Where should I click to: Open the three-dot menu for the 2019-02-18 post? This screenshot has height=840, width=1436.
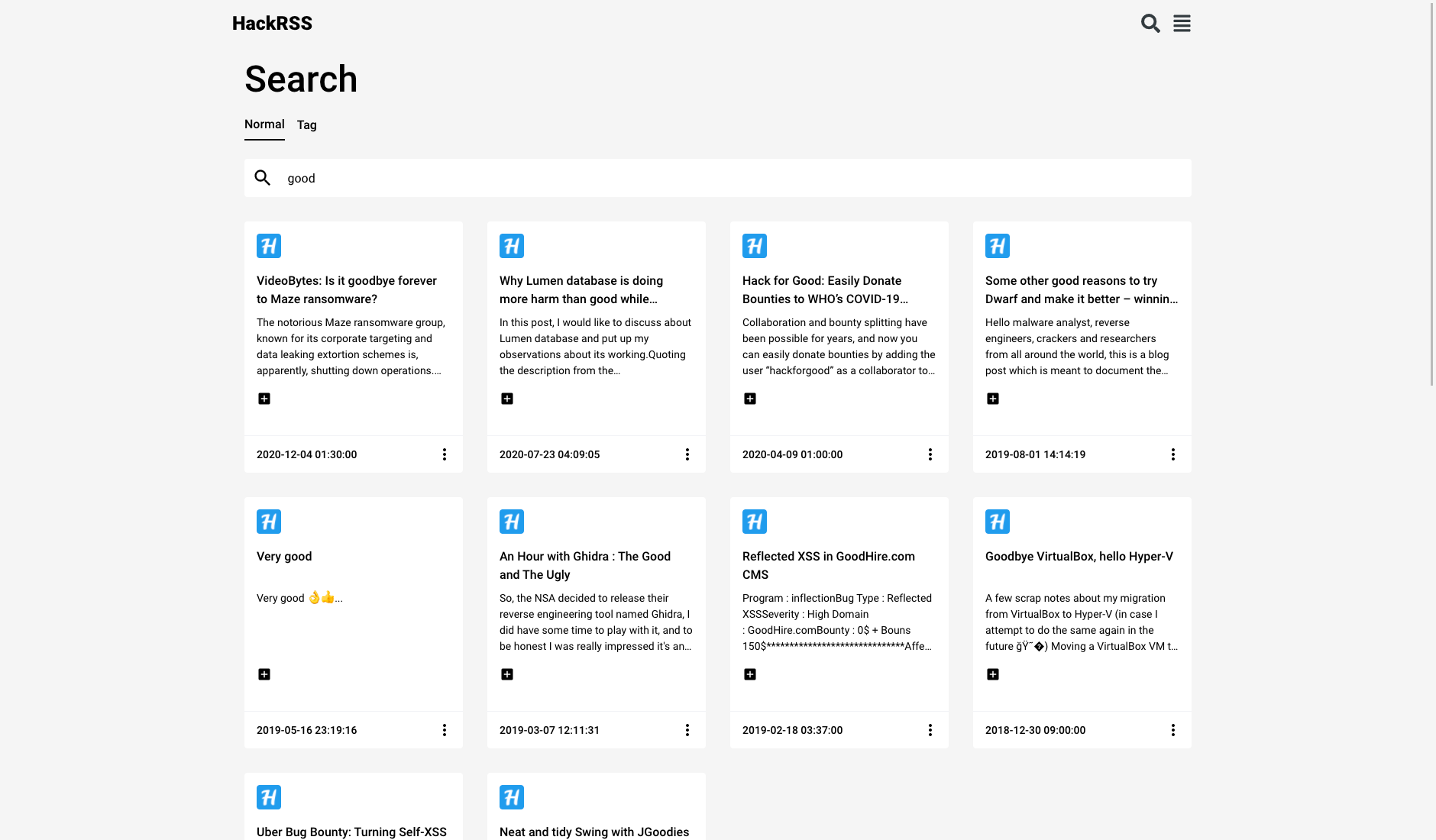point(930,730)
